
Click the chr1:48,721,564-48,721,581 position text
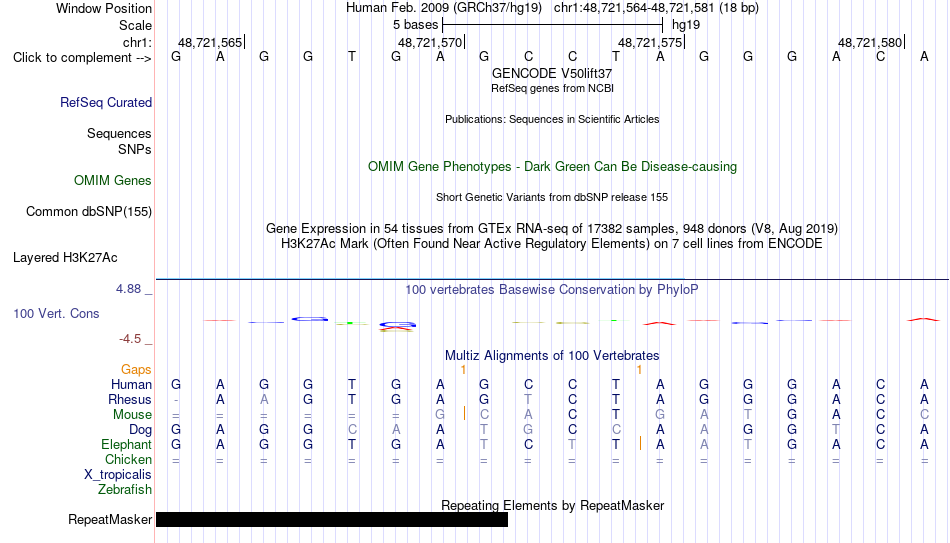(x=634, y=8)
